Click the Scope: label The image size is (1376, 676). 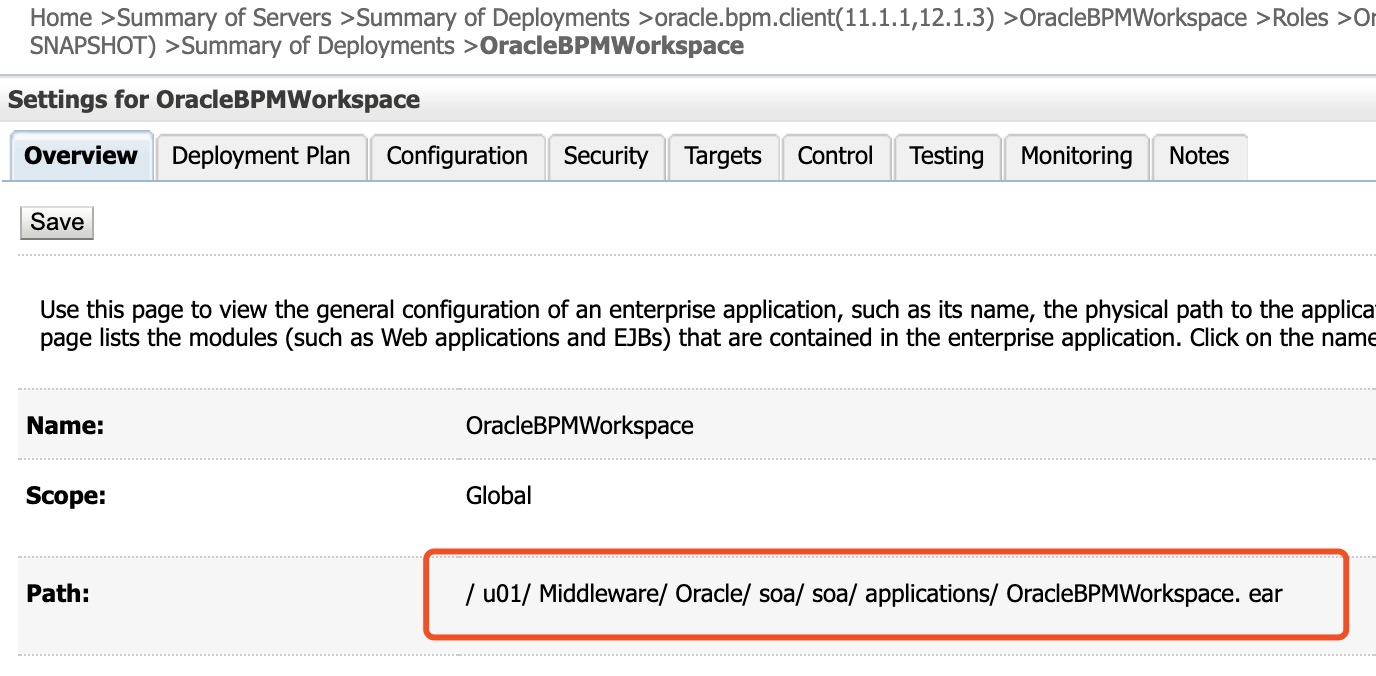(x=66, y=495)
